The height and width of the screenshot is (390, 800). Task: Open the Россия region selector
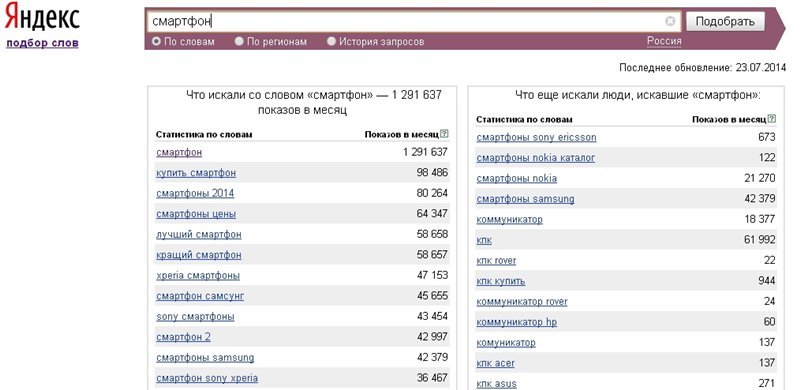click(664, 41)
